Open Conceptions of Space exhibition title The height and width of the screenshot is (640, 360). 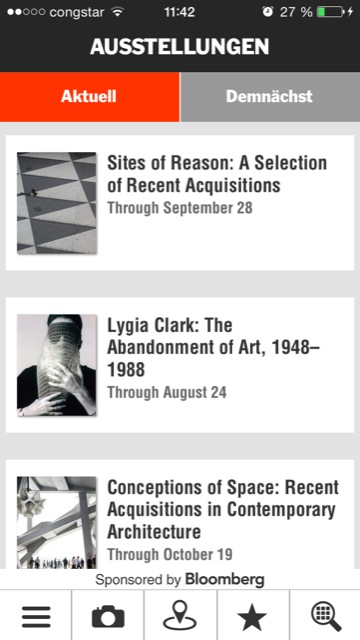tap(223, 509)
